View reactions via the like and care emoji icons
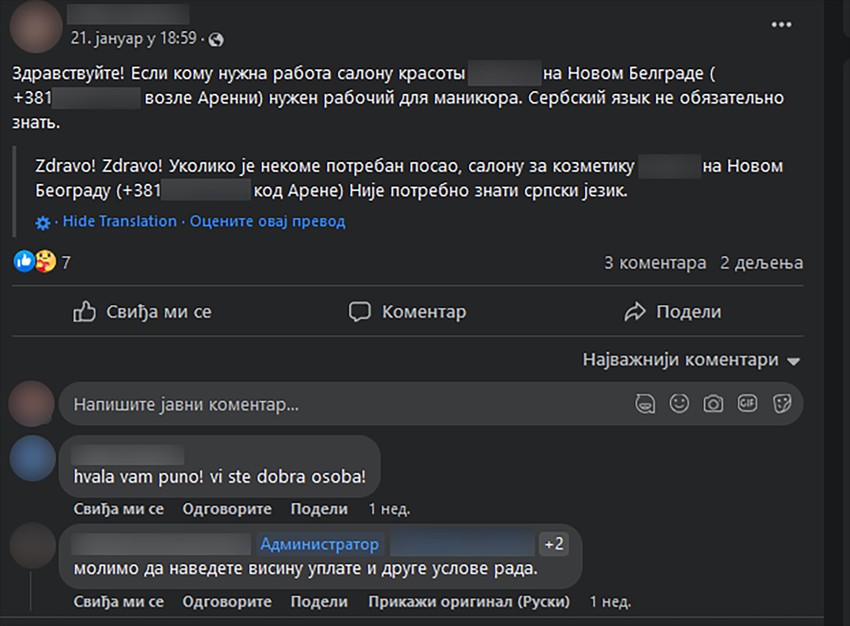Viewport: 850px width, 626px height. pyautogui.click(x=35, y=263)
